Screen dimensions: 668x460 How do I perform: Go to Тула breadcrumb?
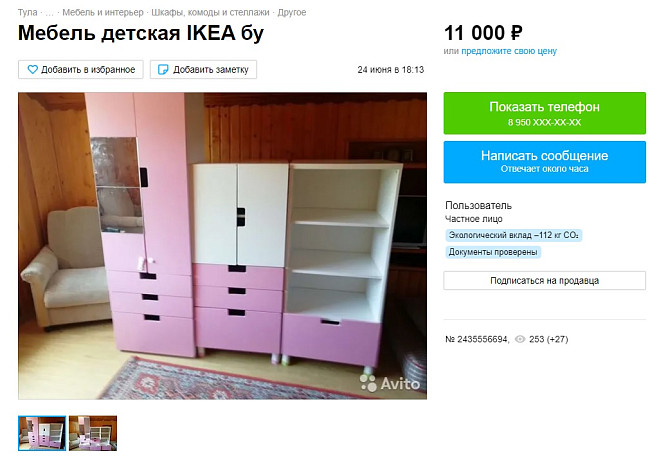point(28,12)
